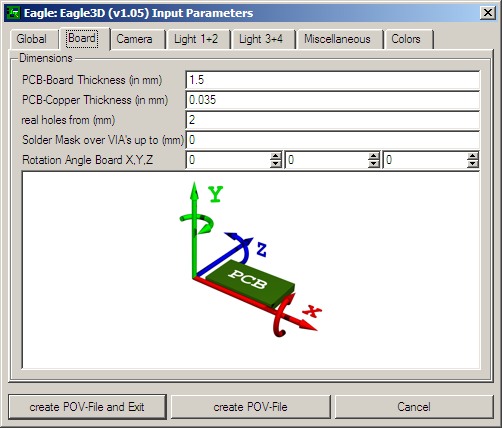
Task: Increase the Z rotation angle with up arrow
Action: point(473,156)
